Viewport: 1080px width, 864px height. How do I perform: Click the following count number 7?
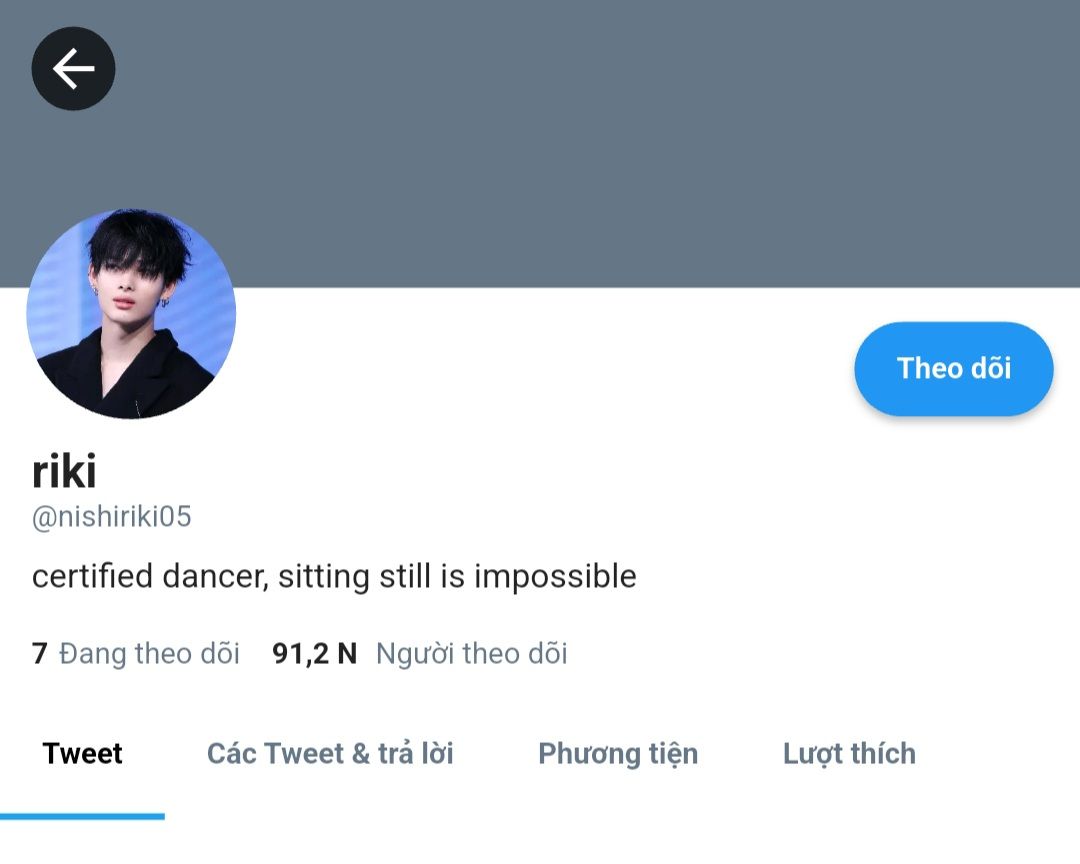tap(40, 653)
